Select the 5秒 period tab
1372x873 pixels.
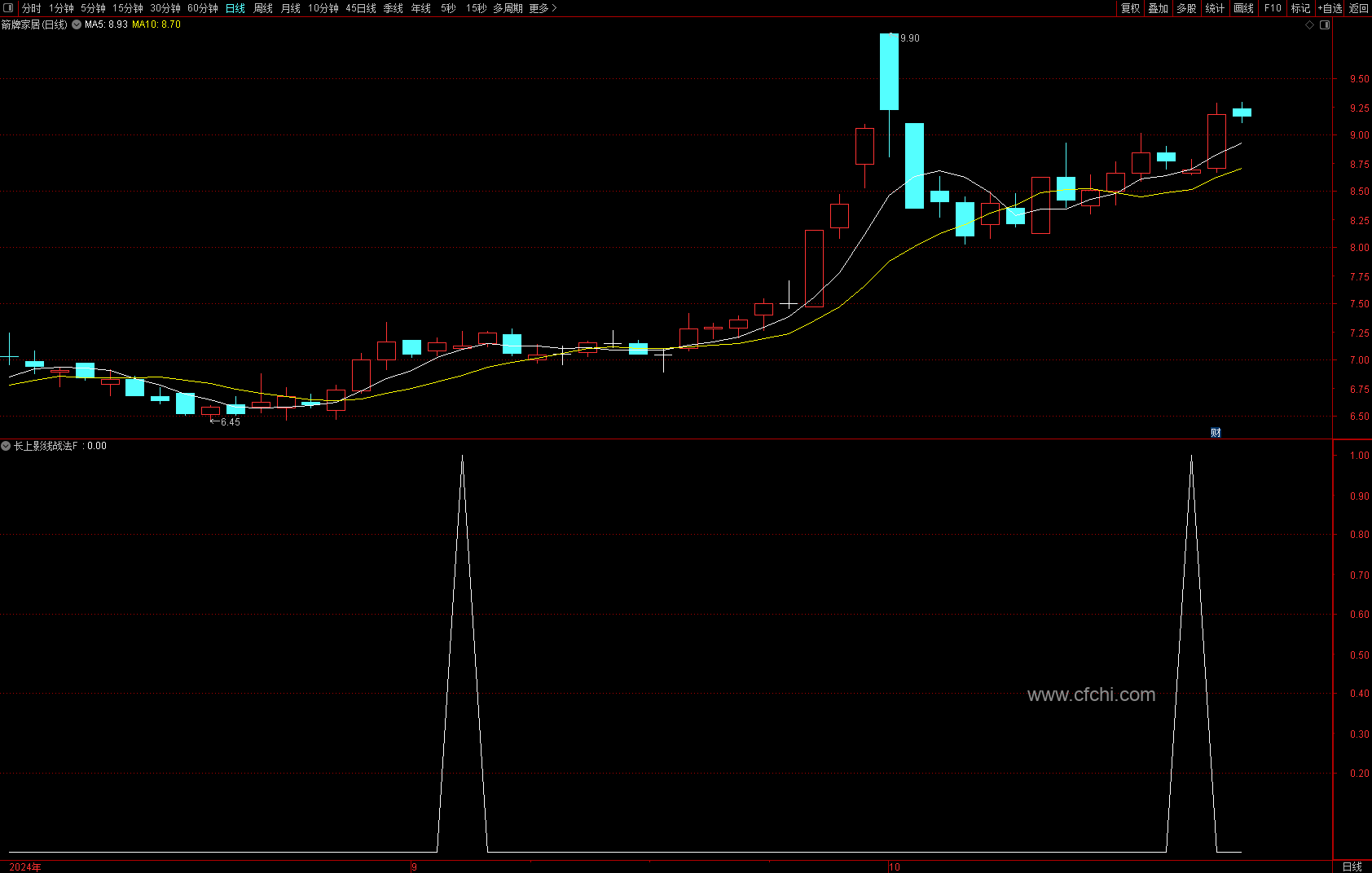(x=448, y=8)
